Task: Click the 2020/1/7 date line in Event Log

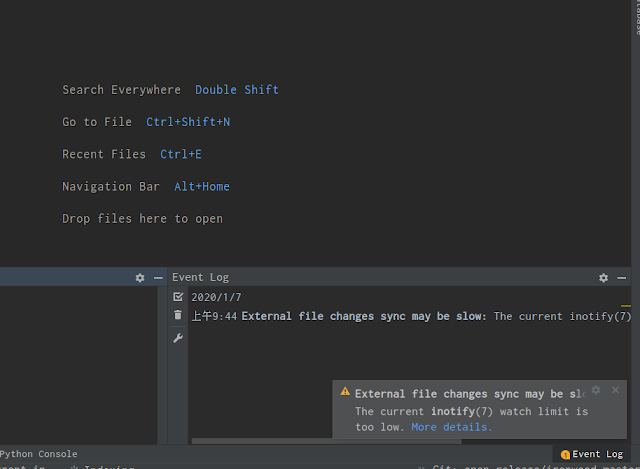Action: point(216,297)
